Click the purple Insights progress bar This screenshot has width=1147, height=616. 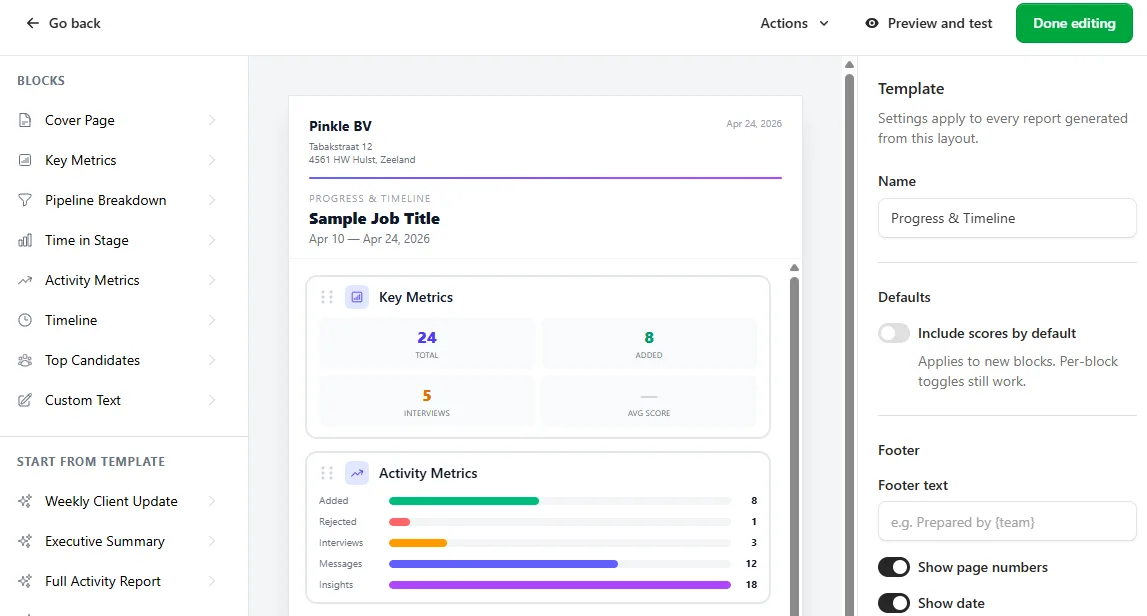(x=560, y=585)
